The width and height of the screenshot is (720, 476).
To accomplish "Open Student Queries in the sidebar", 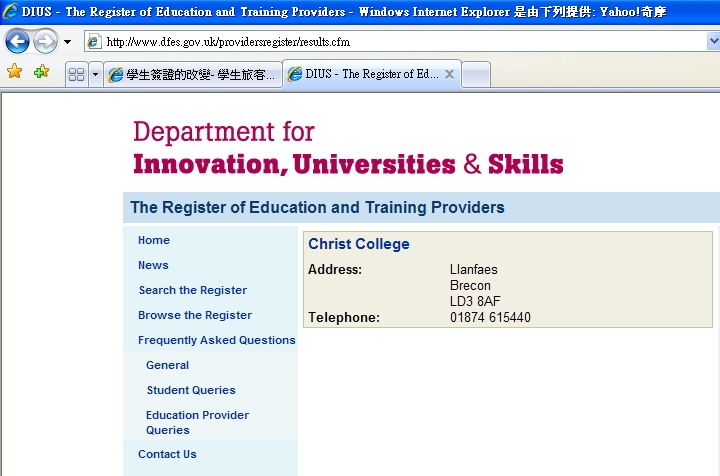I will [191, 390].
